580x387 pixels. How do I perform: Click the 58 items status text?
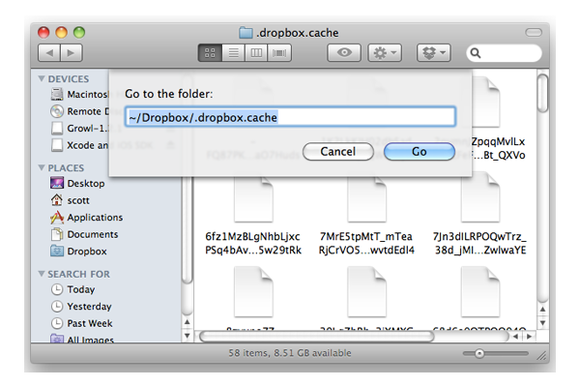tap(290, 353)
